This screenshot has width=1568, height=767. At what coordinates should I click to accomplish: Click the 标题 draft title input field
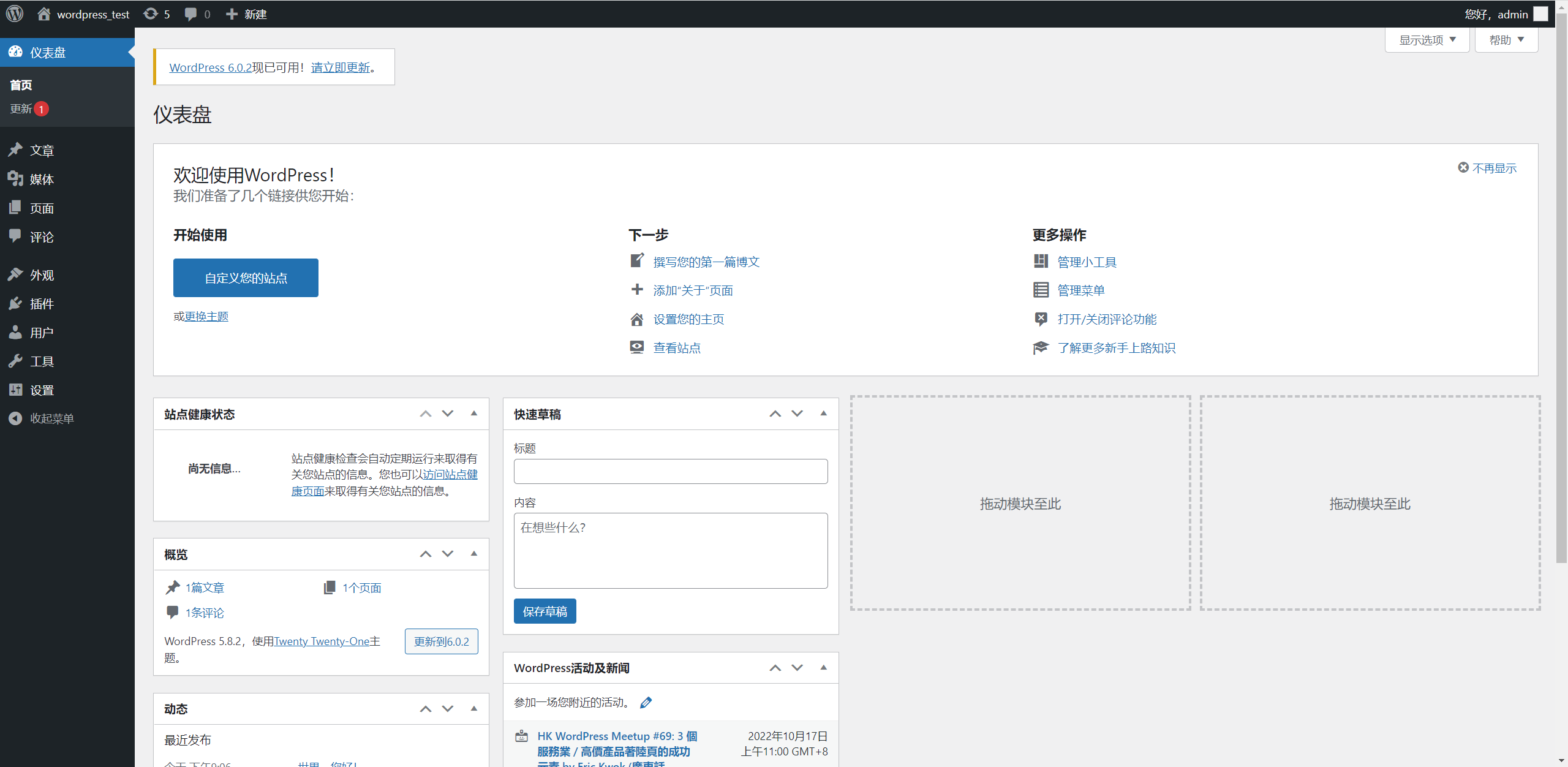pos(670,472)
